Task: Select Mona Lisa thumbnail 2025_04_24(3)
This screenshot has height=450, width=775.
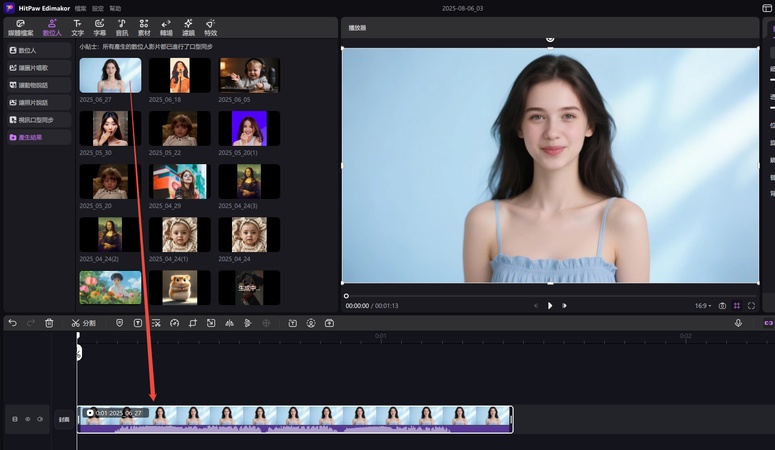Action: [249, 181]
